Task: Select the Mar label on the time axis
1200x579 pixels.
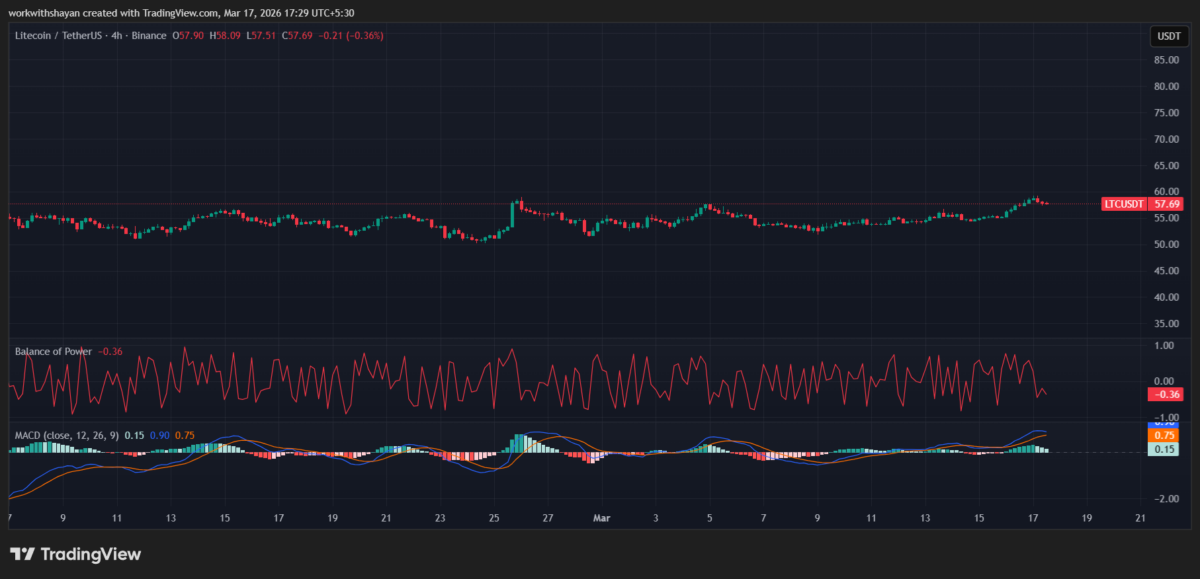Action: click(x=601, y=518)
